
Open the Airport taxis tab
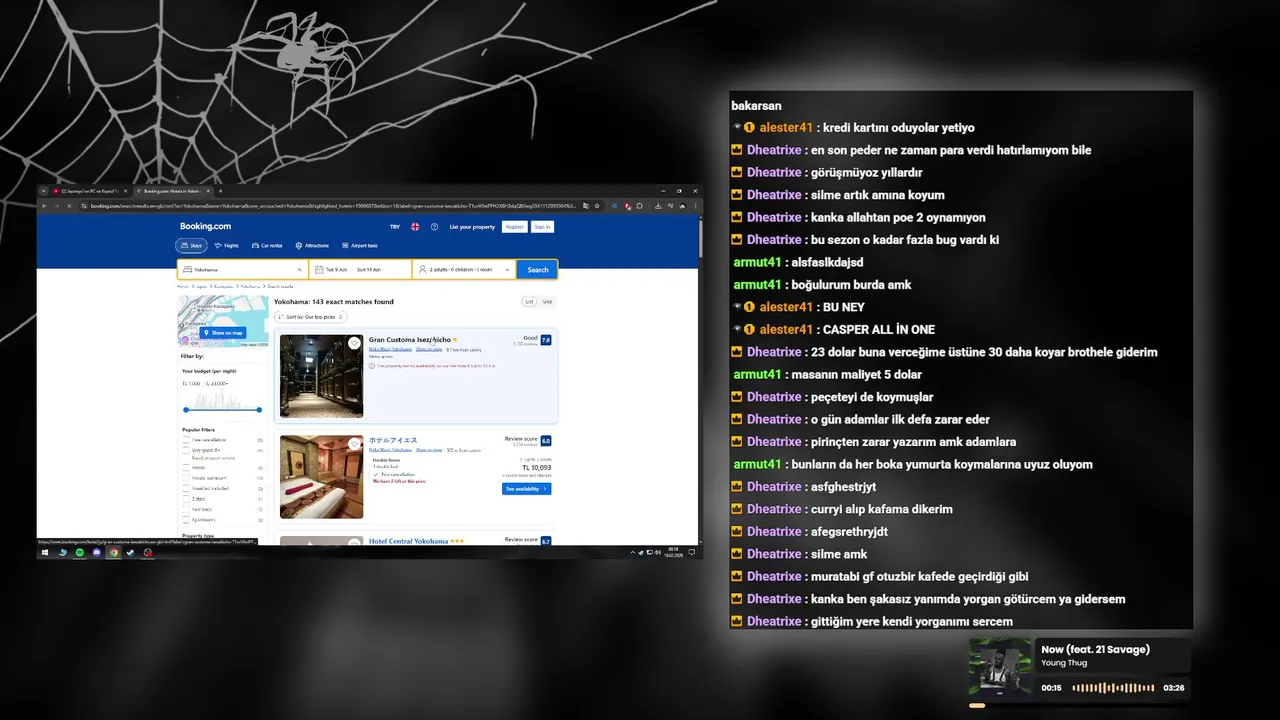(x=359, y=245)
